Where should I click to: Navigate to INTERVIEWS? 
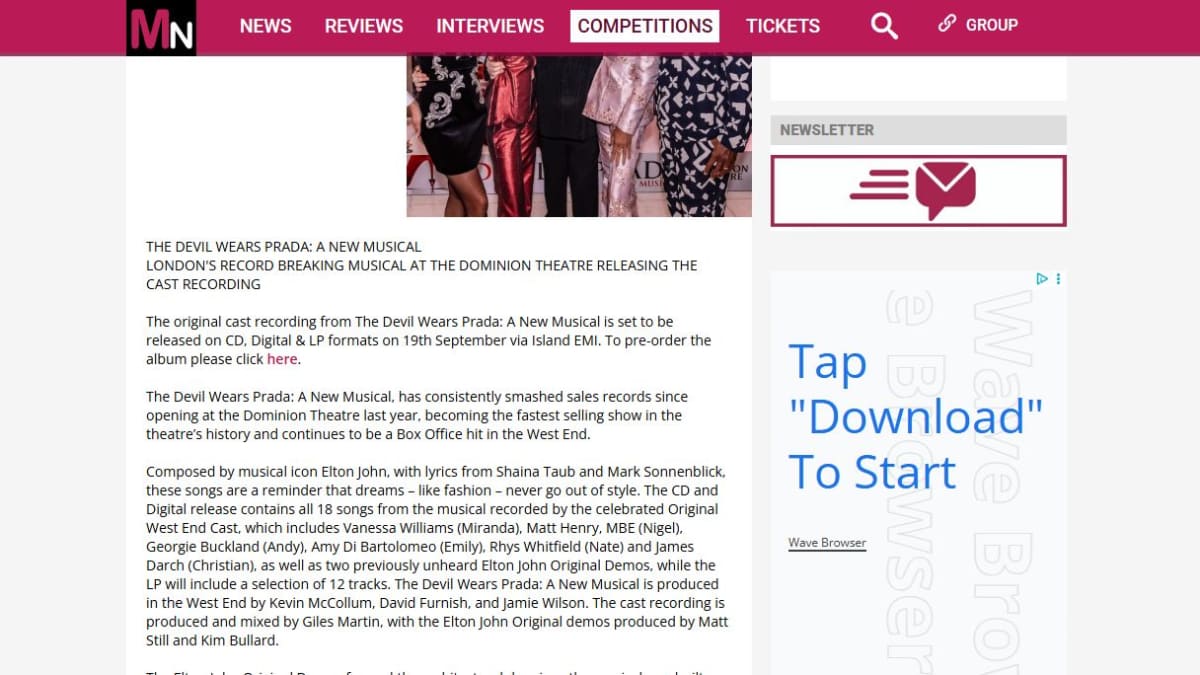tap(490, 26)
